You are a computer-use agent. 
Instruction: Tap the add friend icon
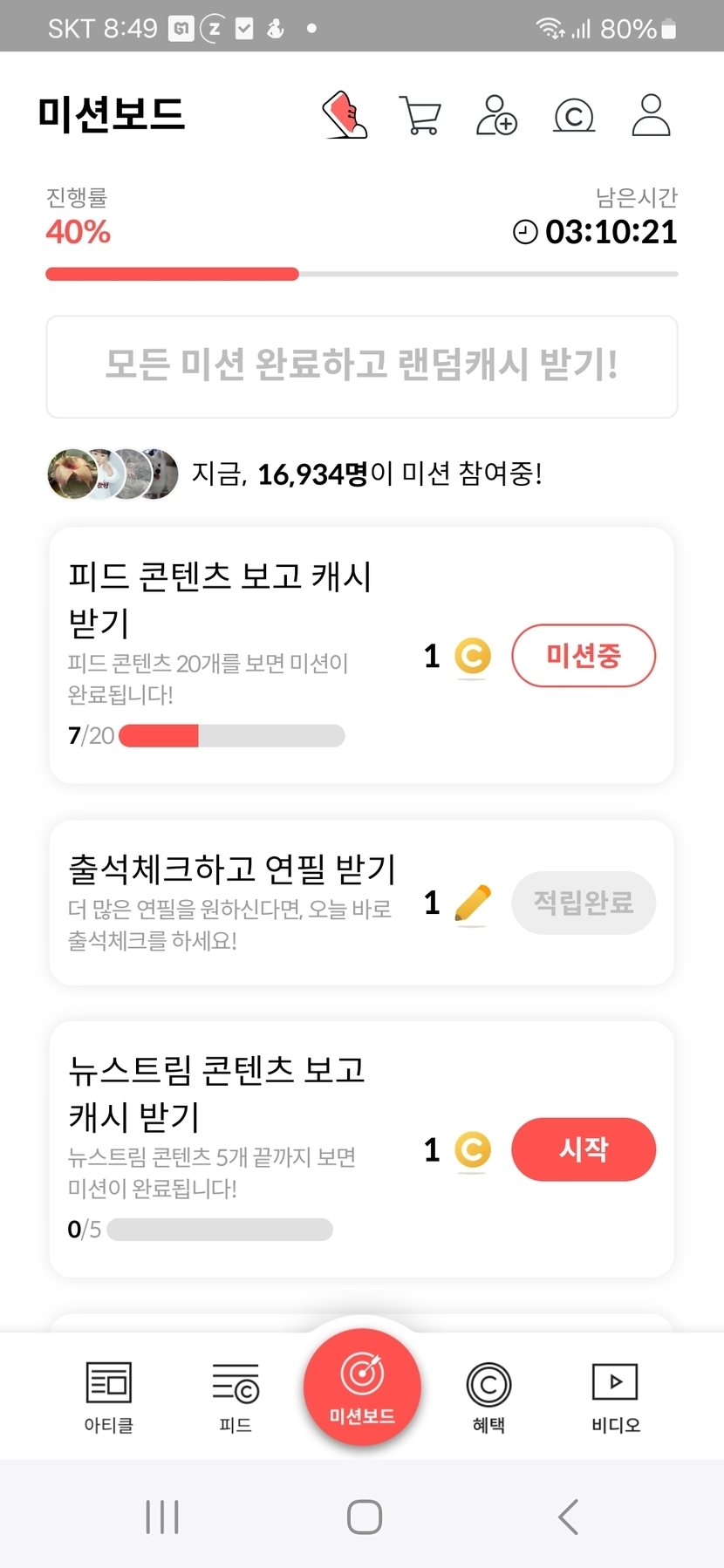point(496,115)
